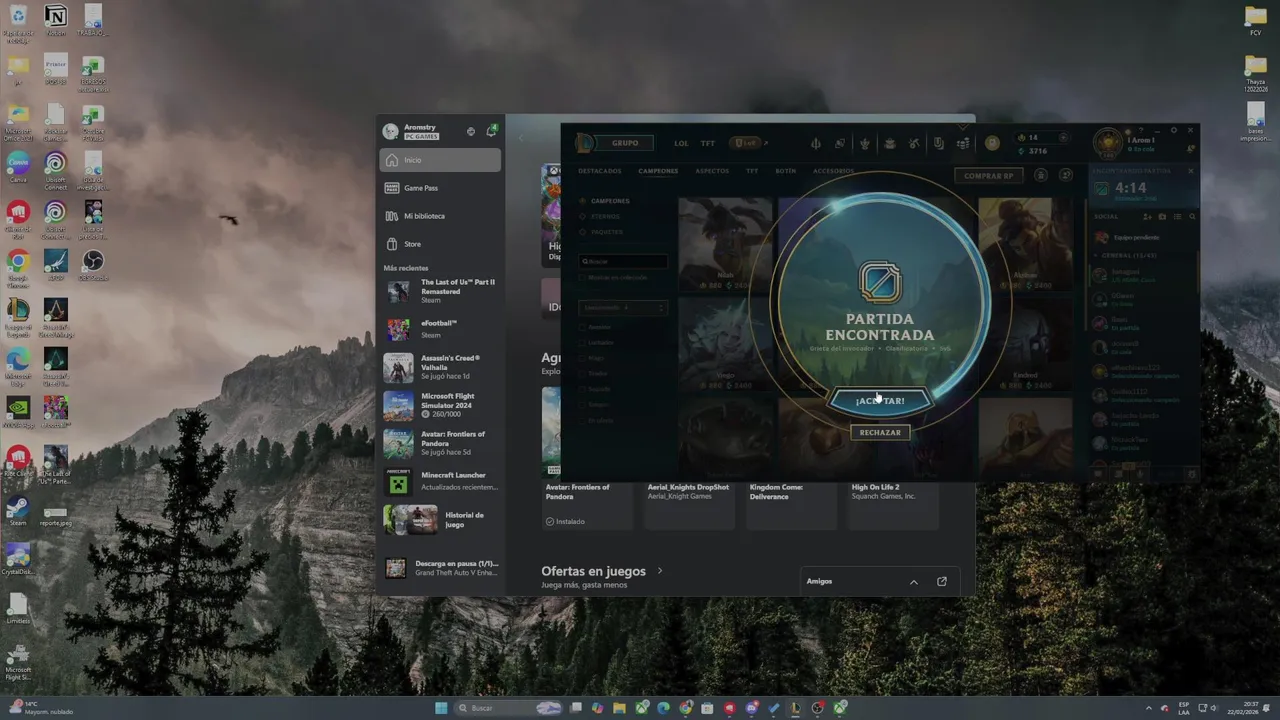
Task: Select Viego champion card in store
Action: point(726,345)
